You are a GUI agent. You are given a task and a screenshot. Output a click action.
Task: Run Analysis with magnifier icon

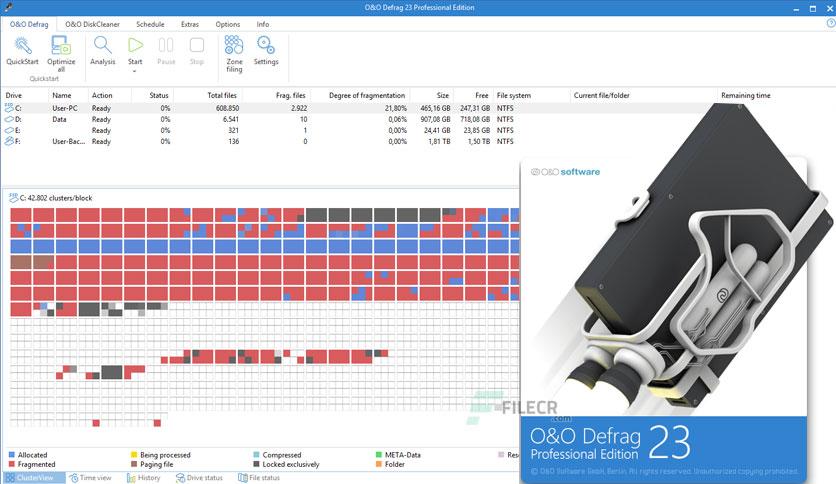coord(102,46)
